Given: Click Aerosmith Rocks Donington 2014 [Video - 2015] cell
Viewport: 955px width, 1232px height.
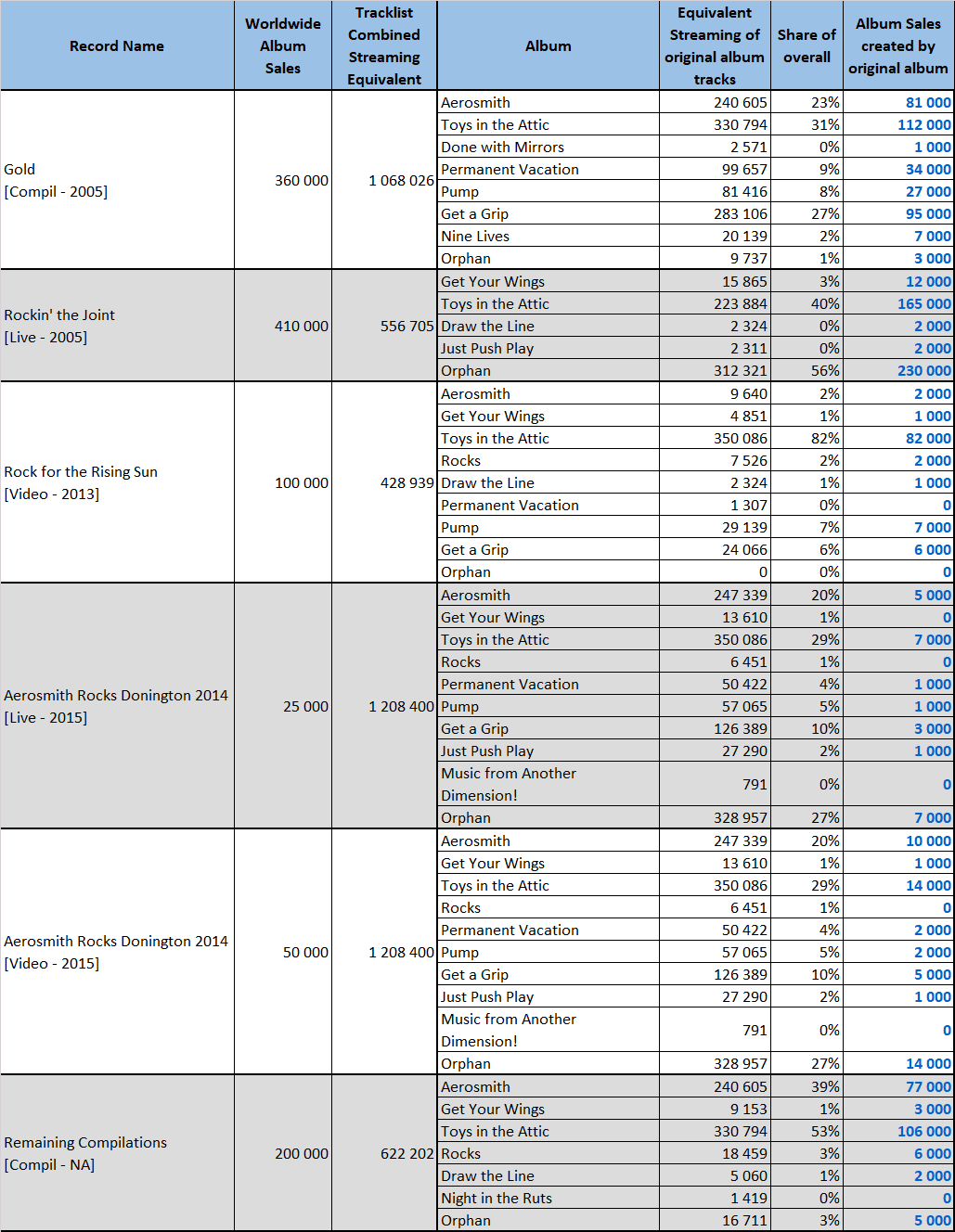Looking at the screenshot, I should click(x=117, y=952).
